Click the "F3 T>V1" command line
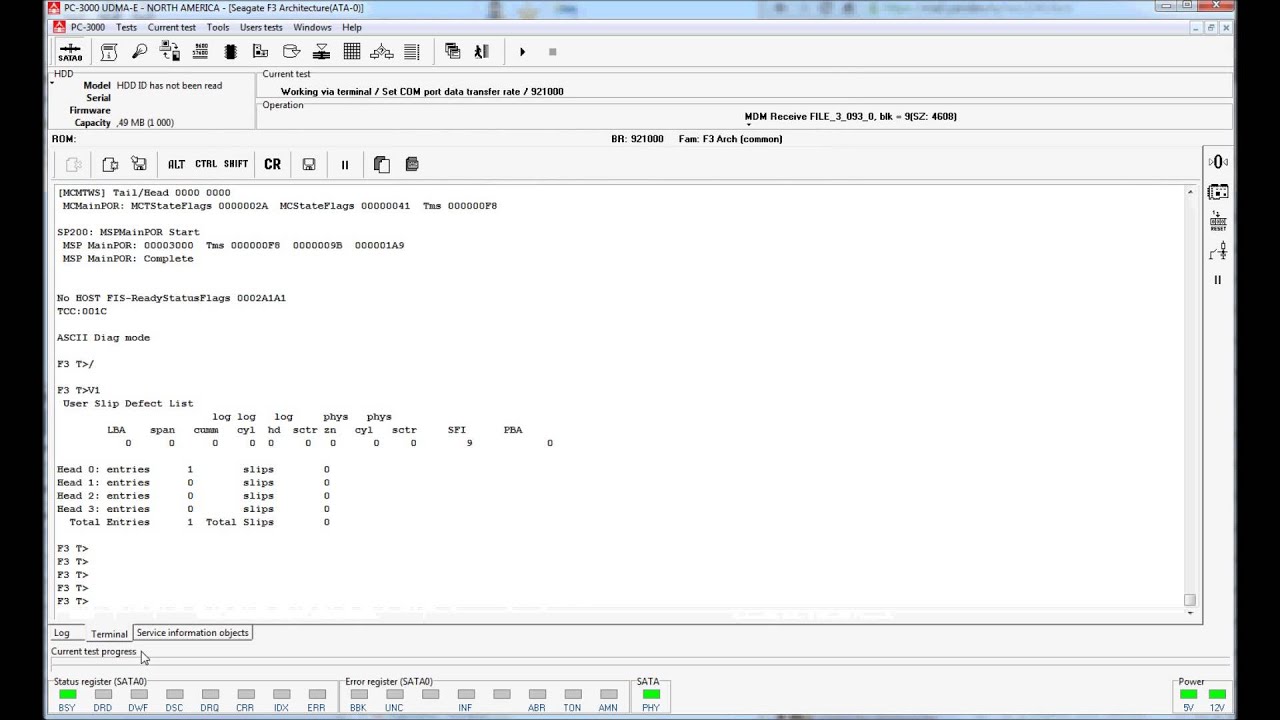 tap(79, 391)
